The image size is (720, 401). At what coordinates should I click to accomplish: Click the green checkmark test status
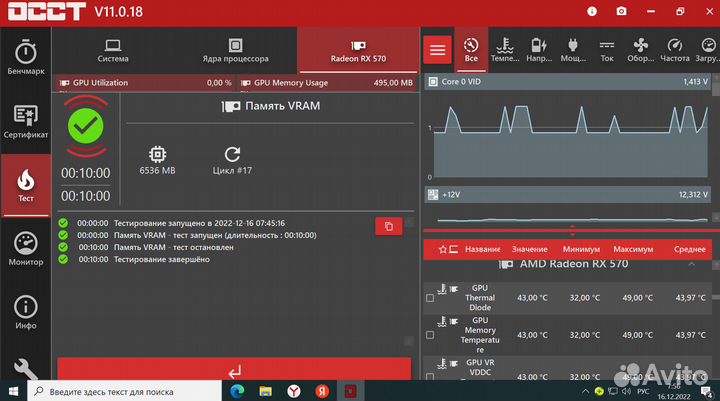pyautogui.click(x=86, y=126)
